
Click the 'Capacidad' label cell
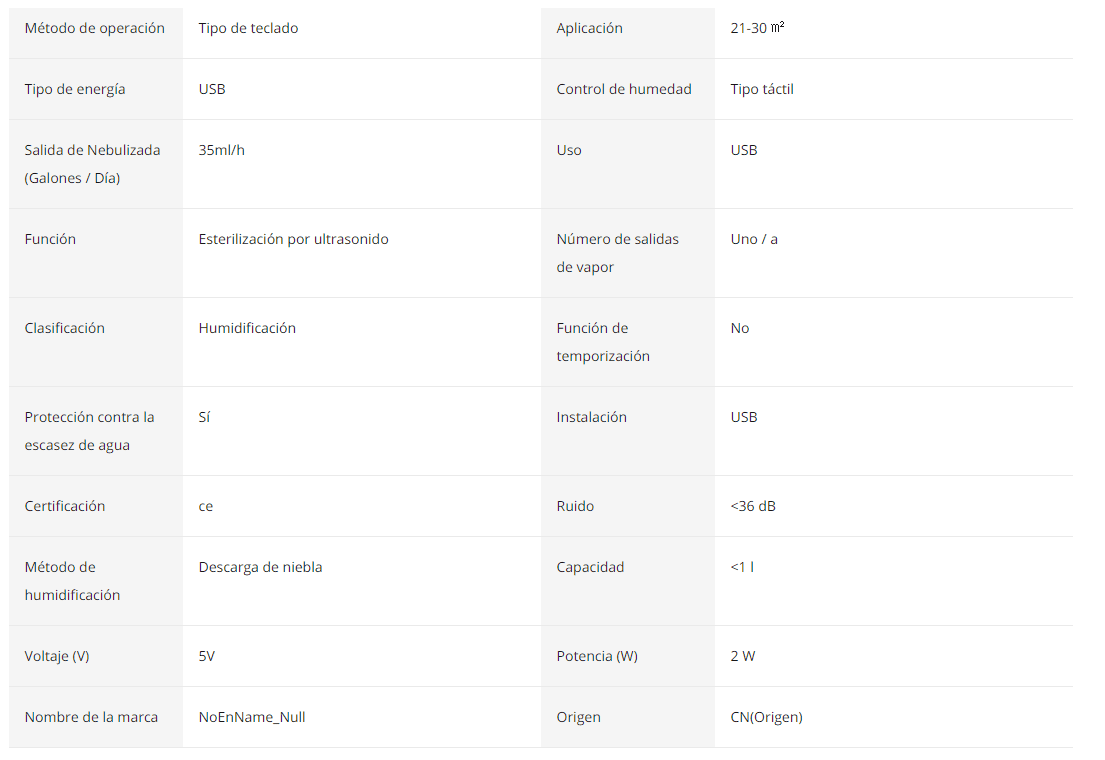[x=628, y=582]
